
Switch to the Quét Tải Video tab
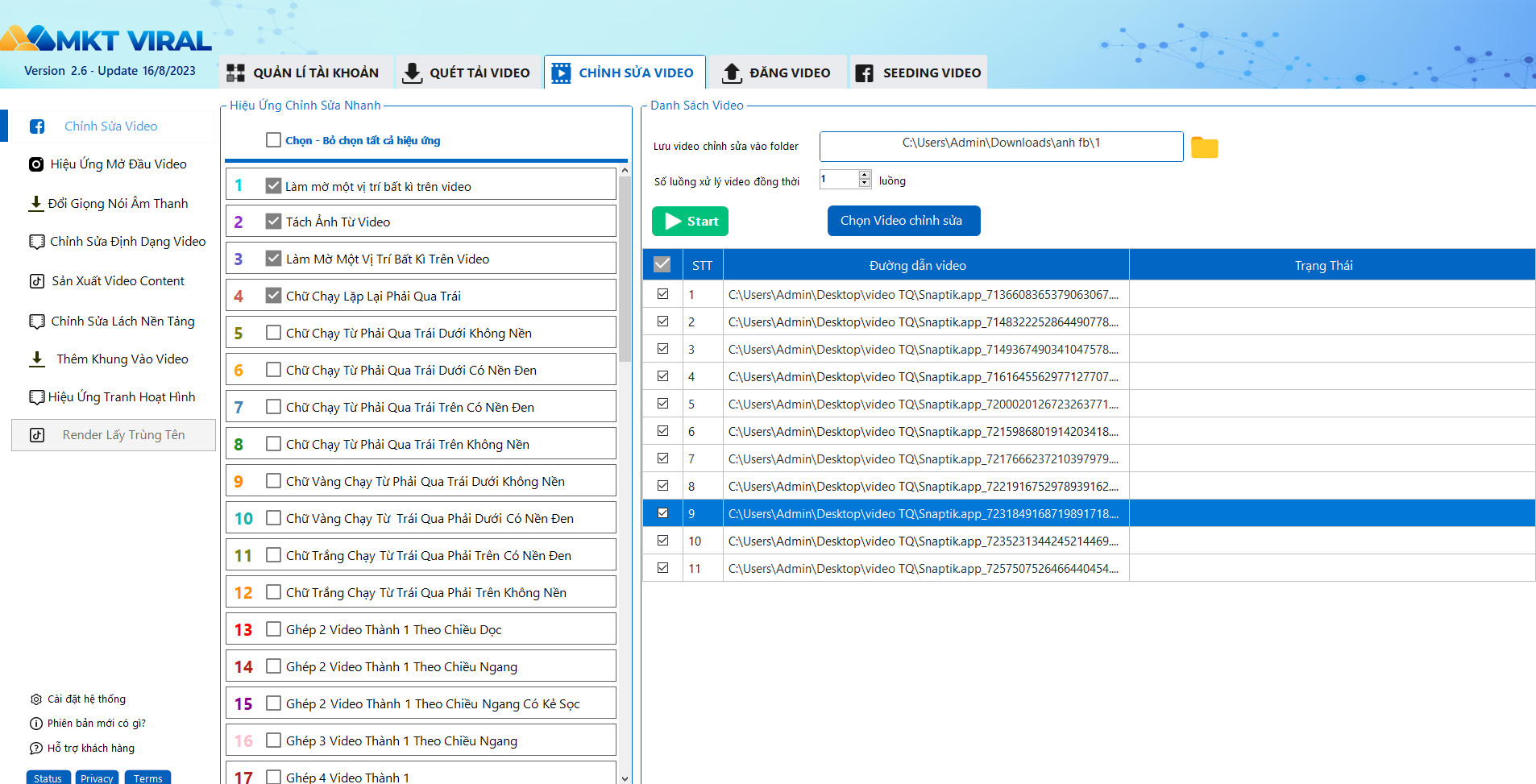pyautogui.click(x=467, y=73)
